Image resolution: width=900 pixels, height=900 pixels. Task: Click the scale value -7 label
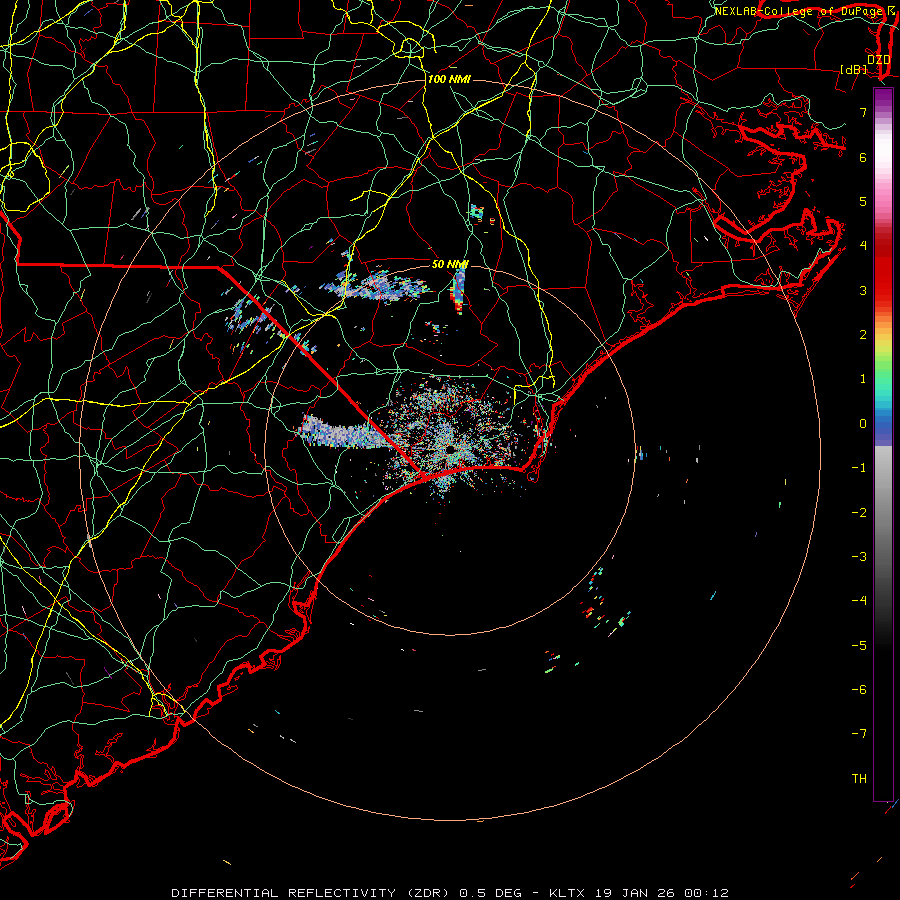pyautogui.click(x=859, y=734)
